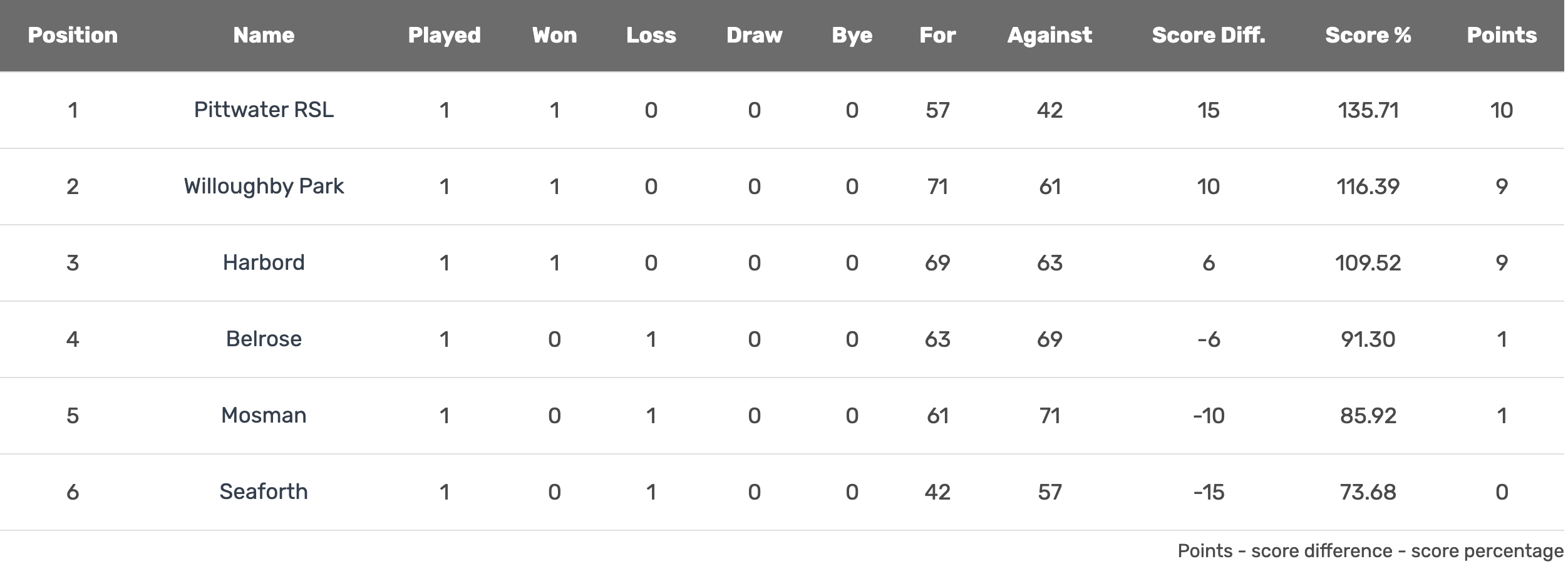Click the Seaforth team name
The width and height of the screenshot is (1568, 586).
(264, 492)
